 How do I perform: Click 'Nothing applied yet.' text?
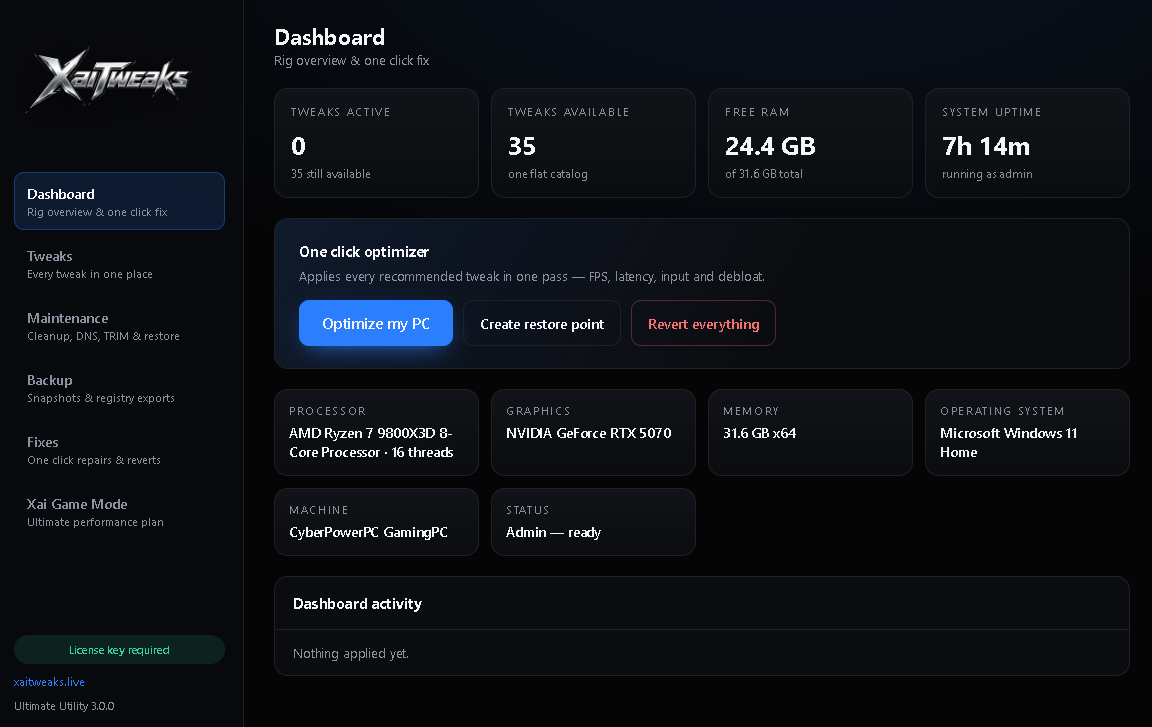click(x=350, y=654)
